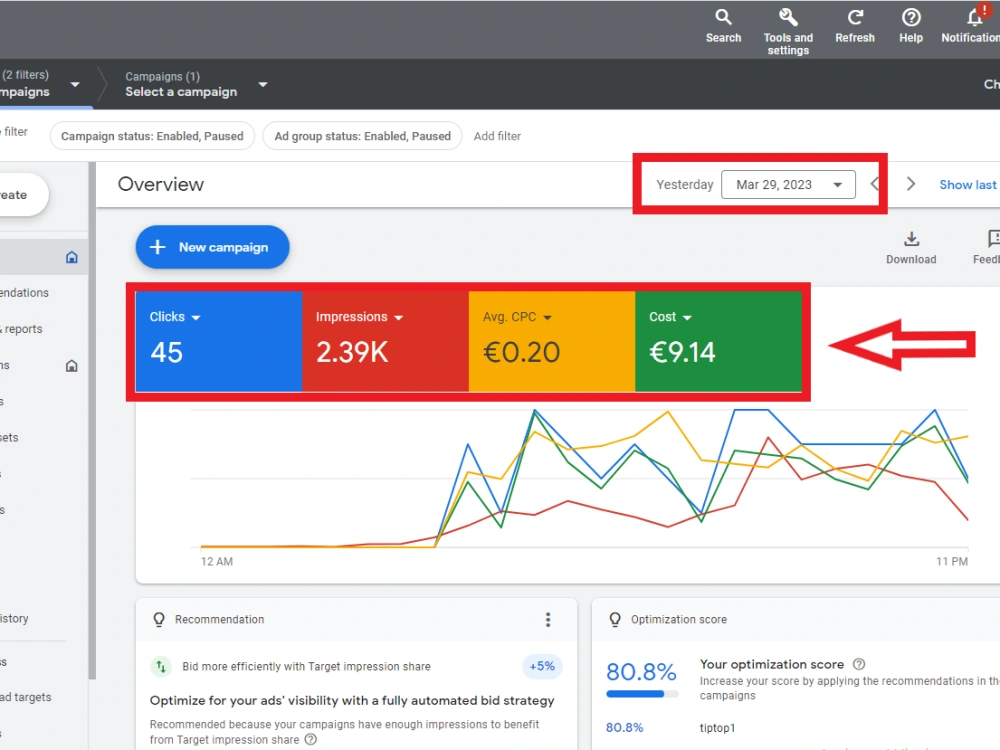This screenshot has width=1000, height=750.
Task: Expand the Avg. CPC metric dropdown
Action: coord(547,318)
